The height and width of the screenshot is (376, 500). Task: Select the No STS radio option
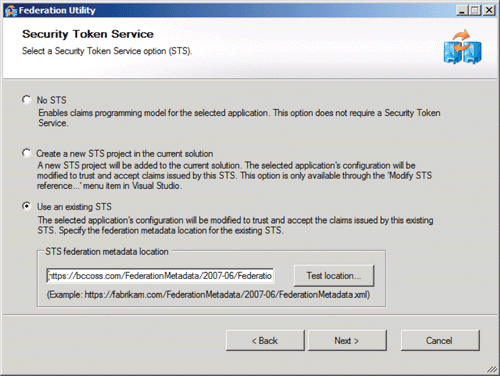pyautogui.click(x=26, y=100)
